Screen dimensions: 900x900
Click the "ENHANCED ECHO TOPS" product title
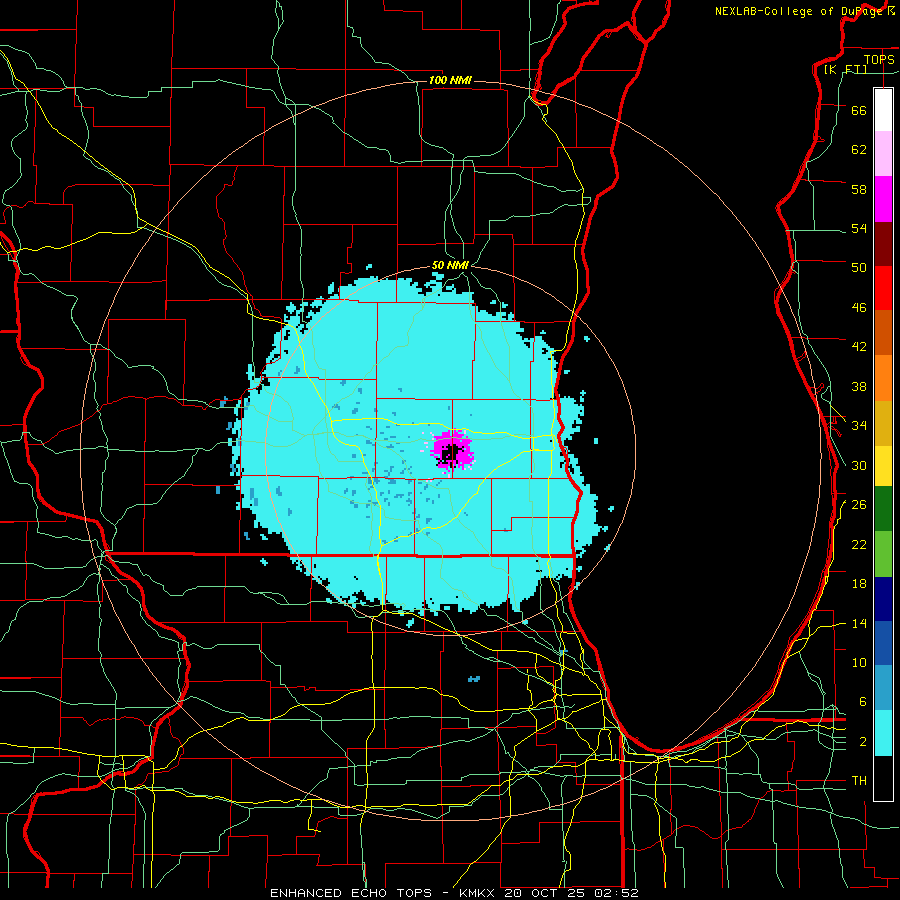click(x=351, y=893)
